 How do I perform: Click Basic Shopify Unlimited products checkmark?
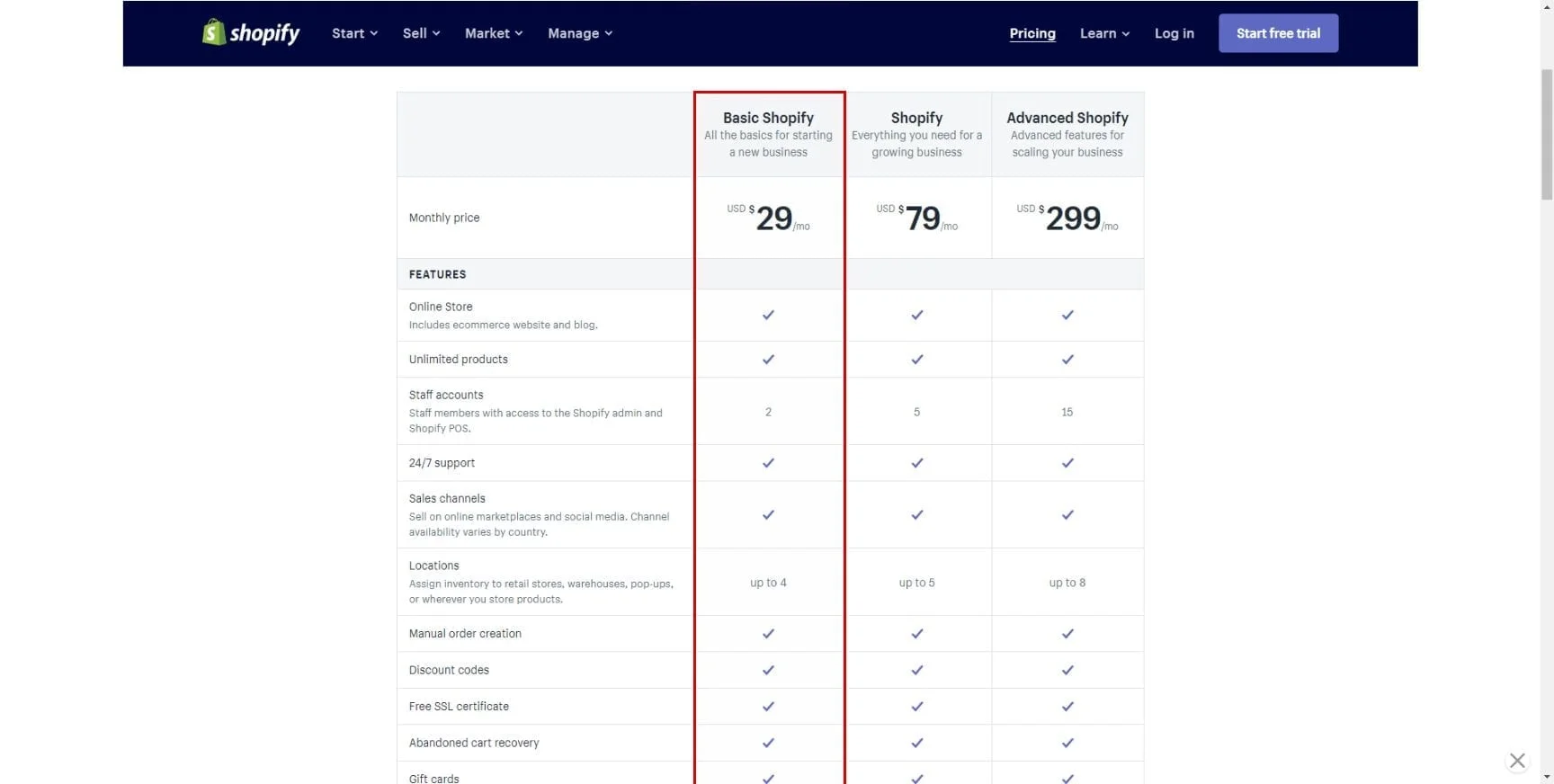pyautogui.click(x=768, y=359)
